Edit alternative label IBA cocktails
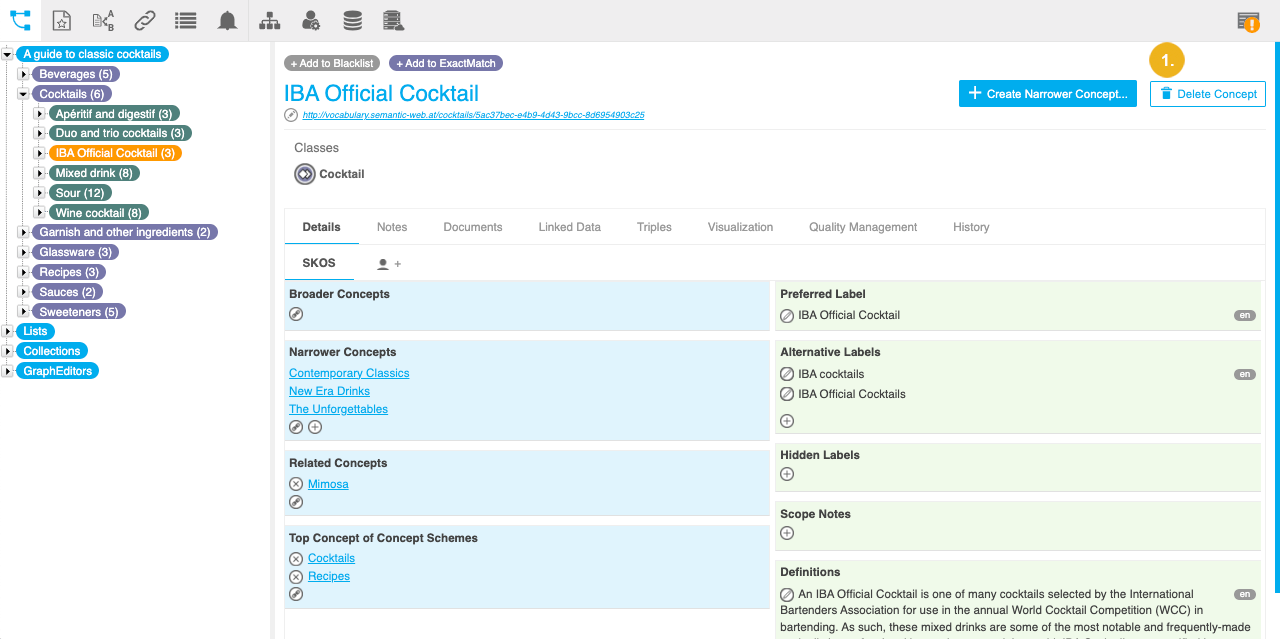Viewport: 1280px width, 639px height. (787, 374)
